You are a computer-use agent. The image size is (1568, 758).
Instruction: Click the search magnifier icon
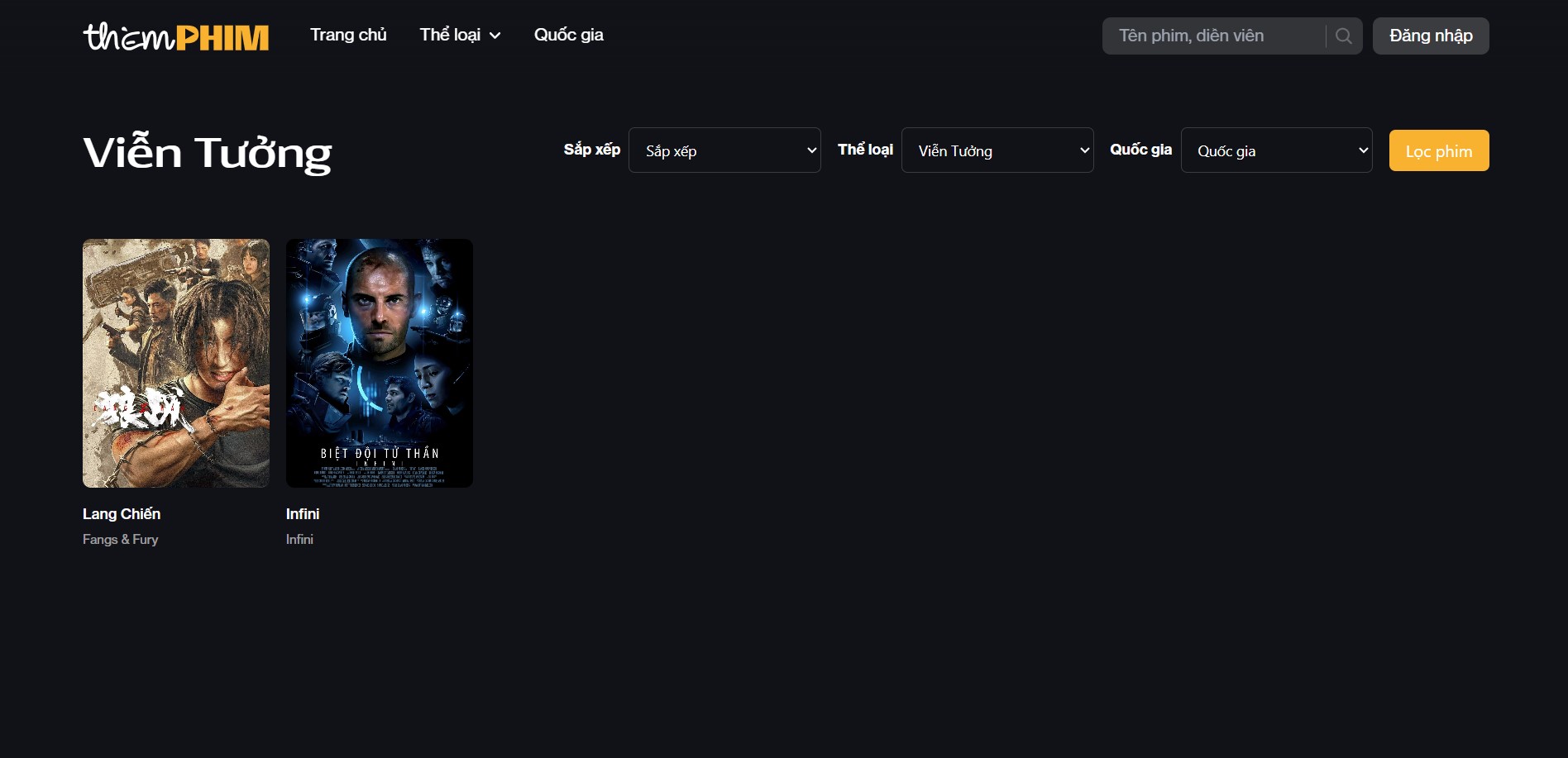click(x=1343, y=36)
